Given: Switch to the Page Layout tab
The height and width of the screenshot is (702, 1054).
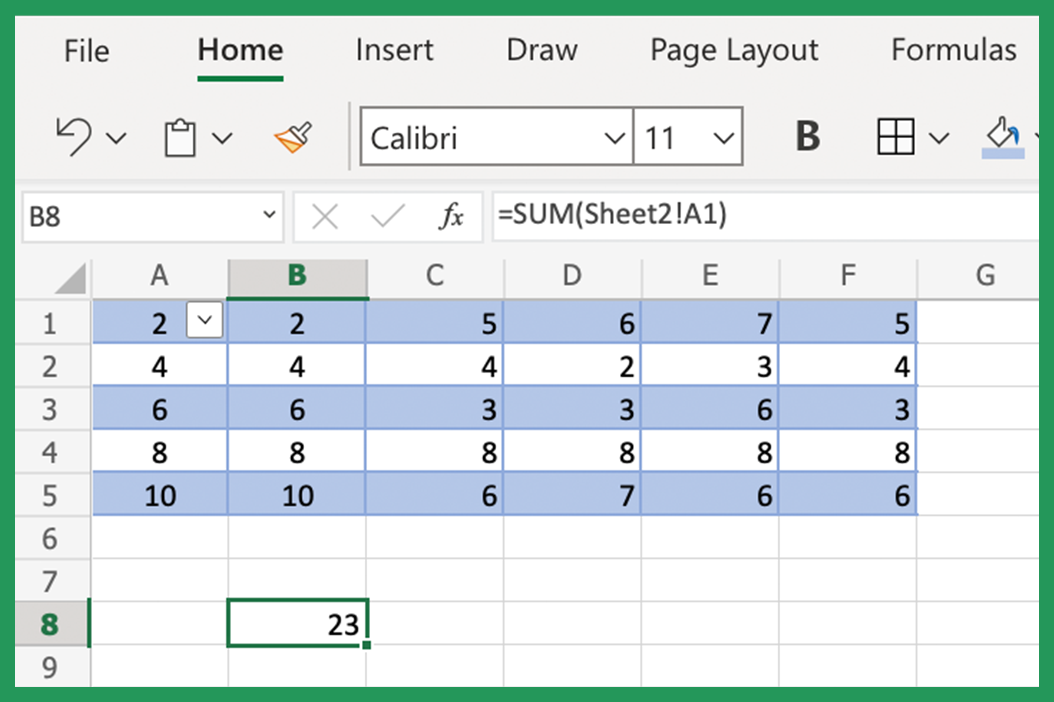Looking at the screenshot, I should click(x=733, y=50).
